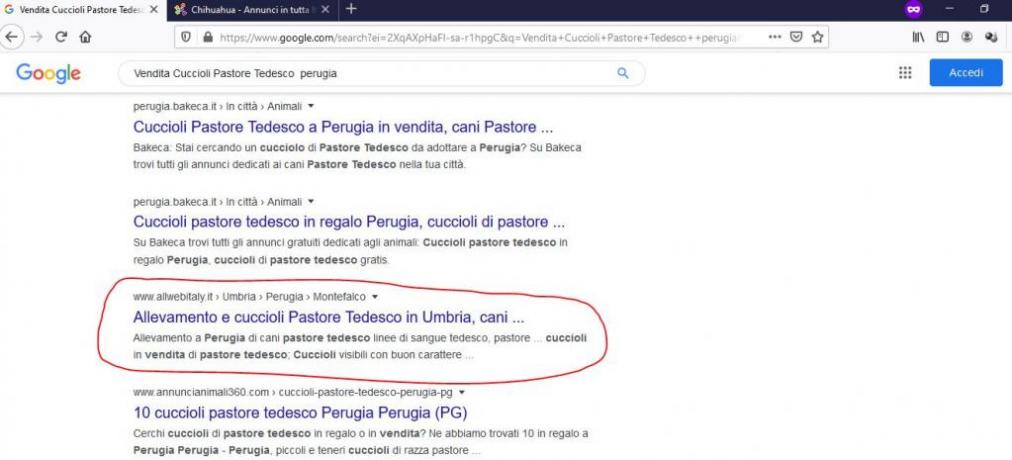This screenshot has width=1012, height=460.
Task: Open the browser home page
Action: click(85, 37)
